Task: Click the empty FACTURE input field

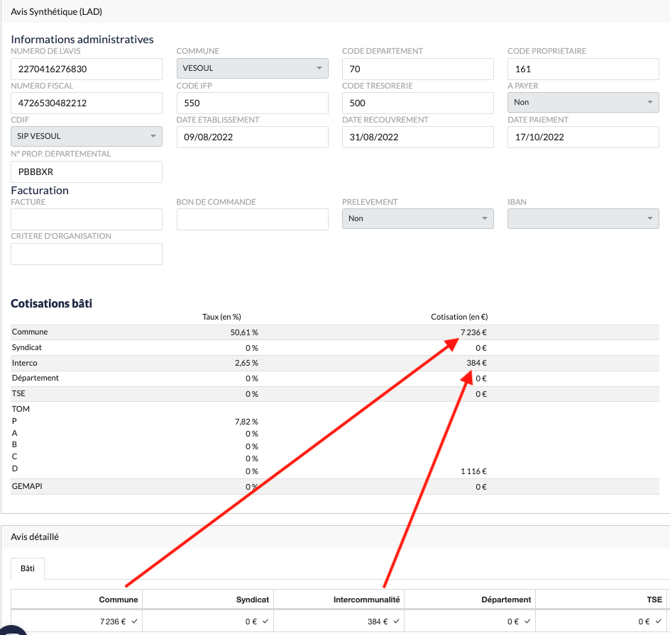Action: (x=86, y=219)
